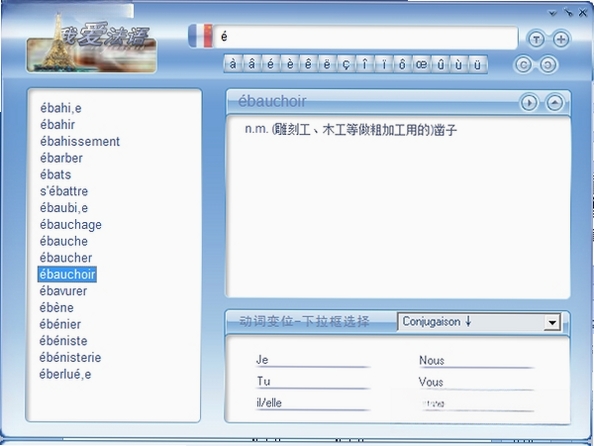Insert the ù accent character
This screenshot has height=446, width=594.
[459, 64]
